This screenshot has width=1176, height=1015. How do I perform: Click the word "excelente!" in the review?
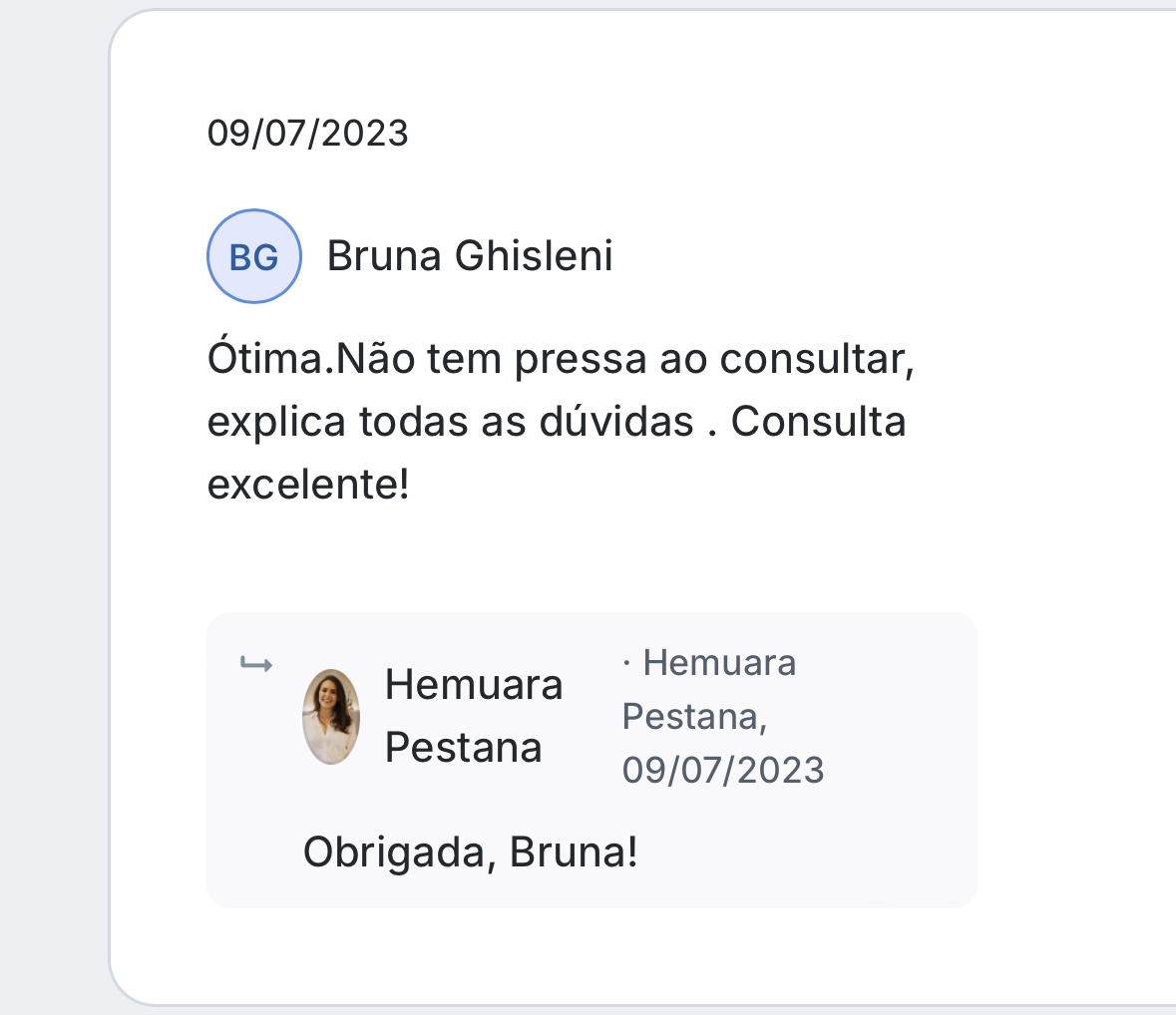[308, 485]
